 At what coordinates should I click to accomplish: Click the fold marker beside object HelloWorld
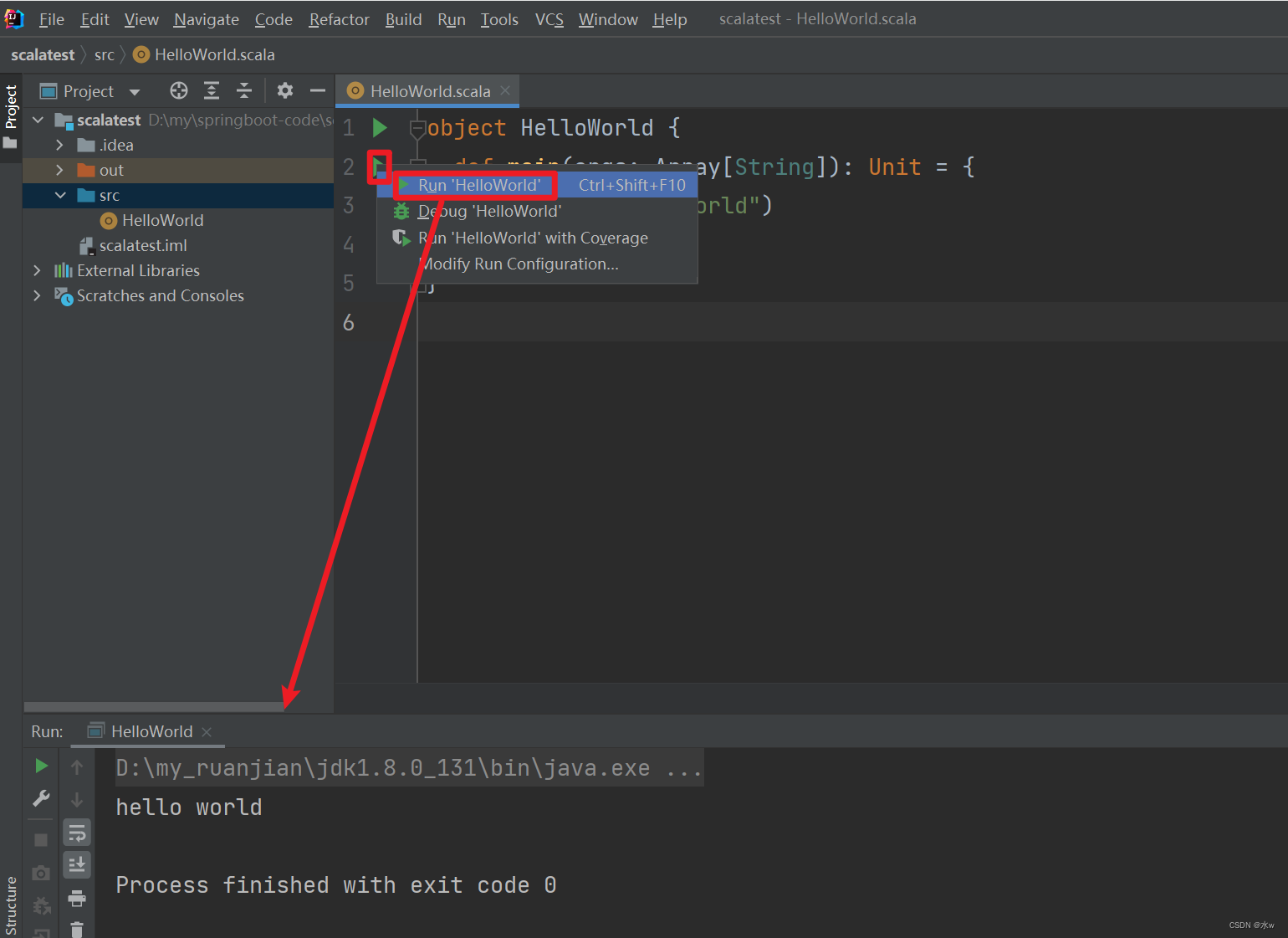tap(417, 128)
